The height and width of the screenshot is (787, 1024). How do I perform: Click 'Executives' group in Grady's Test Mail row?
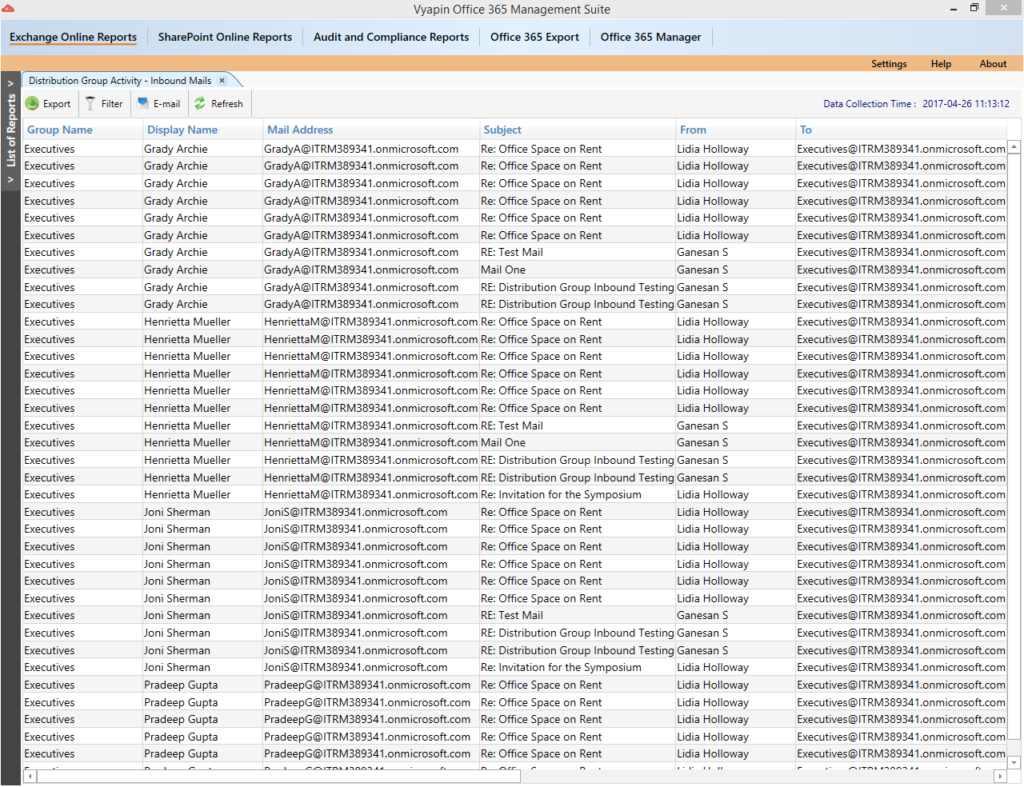click(x=50, y=252)
